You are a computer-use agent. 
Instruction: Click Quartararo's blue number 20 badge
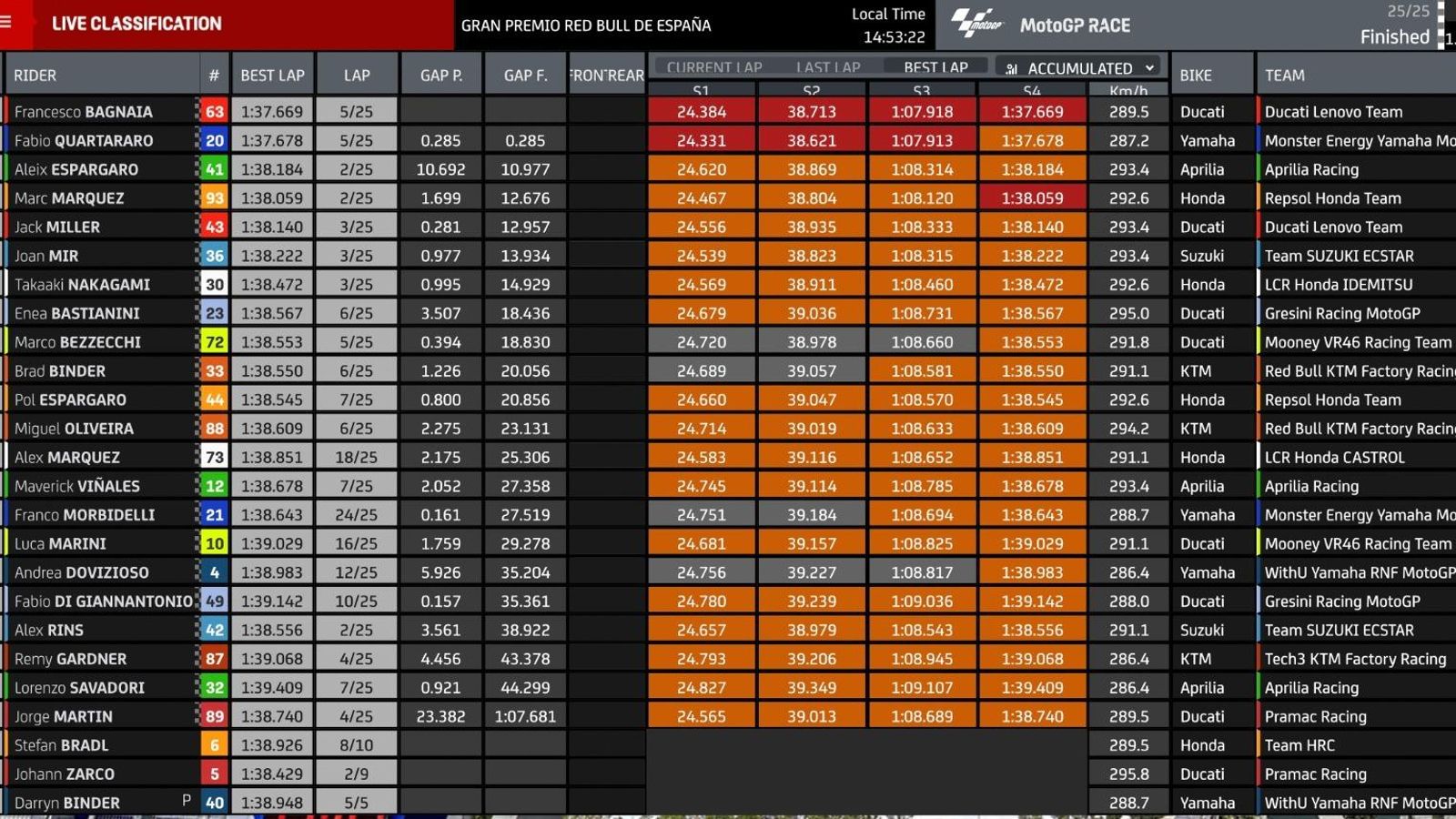pos(214,141)
